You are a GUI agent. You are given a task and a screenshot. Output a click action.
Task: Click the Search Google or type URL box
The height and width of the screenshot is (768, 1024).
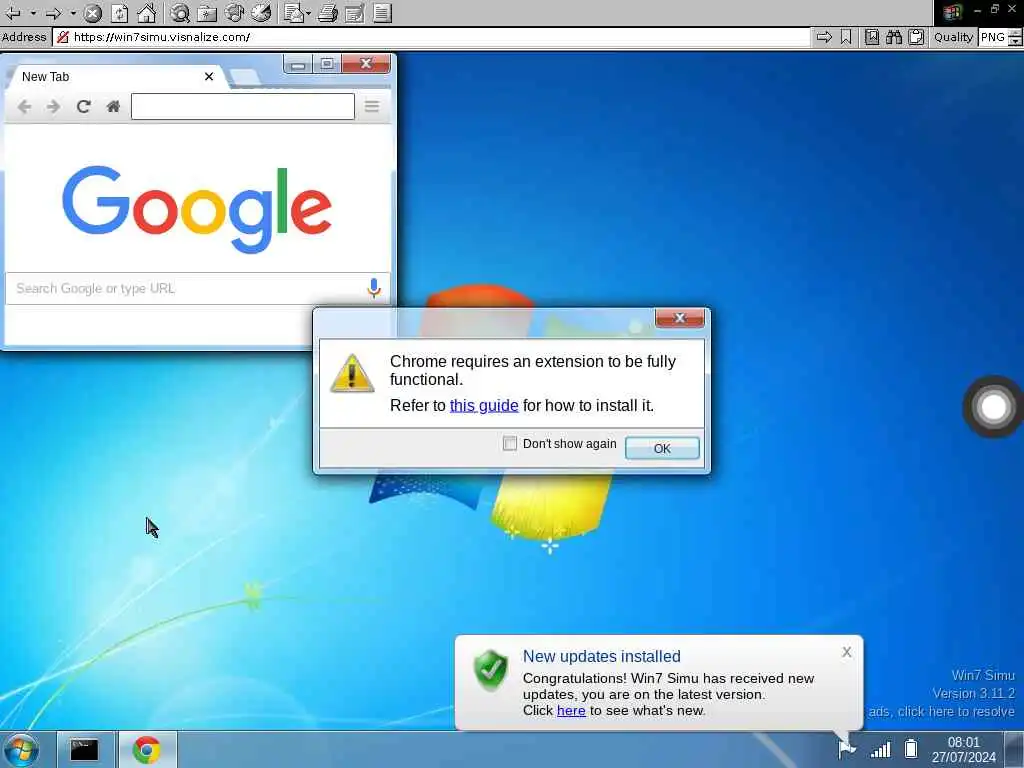(x=197, y=289)
